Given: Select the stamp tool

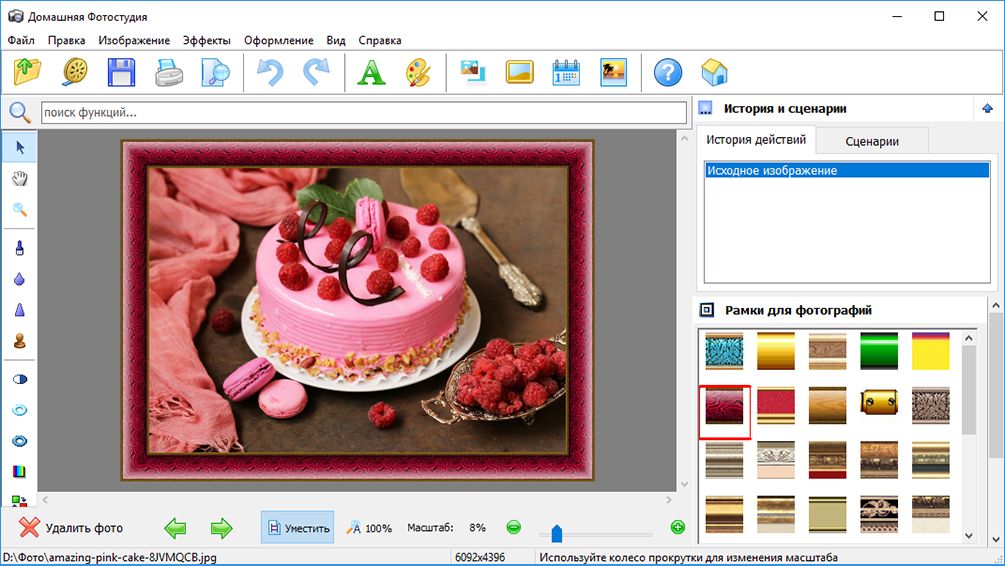Looking at the screenshot, I should click(20, 340).
